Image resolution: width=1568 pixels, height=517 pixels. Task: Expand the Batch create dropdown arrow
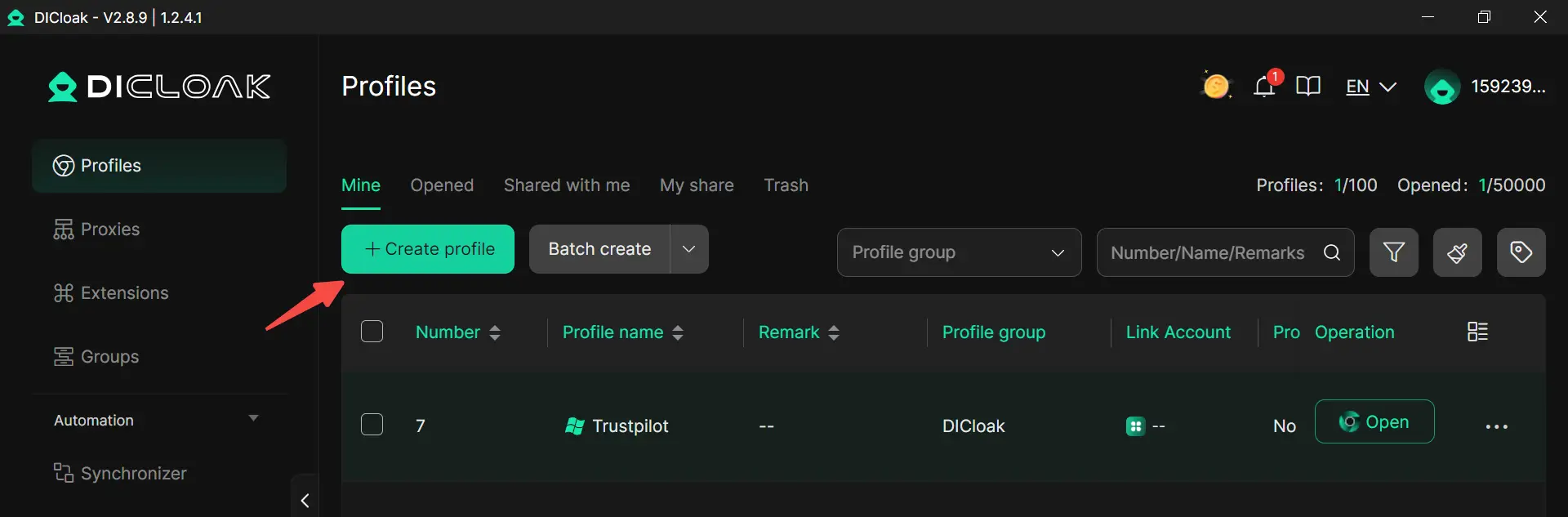[688, 249]
